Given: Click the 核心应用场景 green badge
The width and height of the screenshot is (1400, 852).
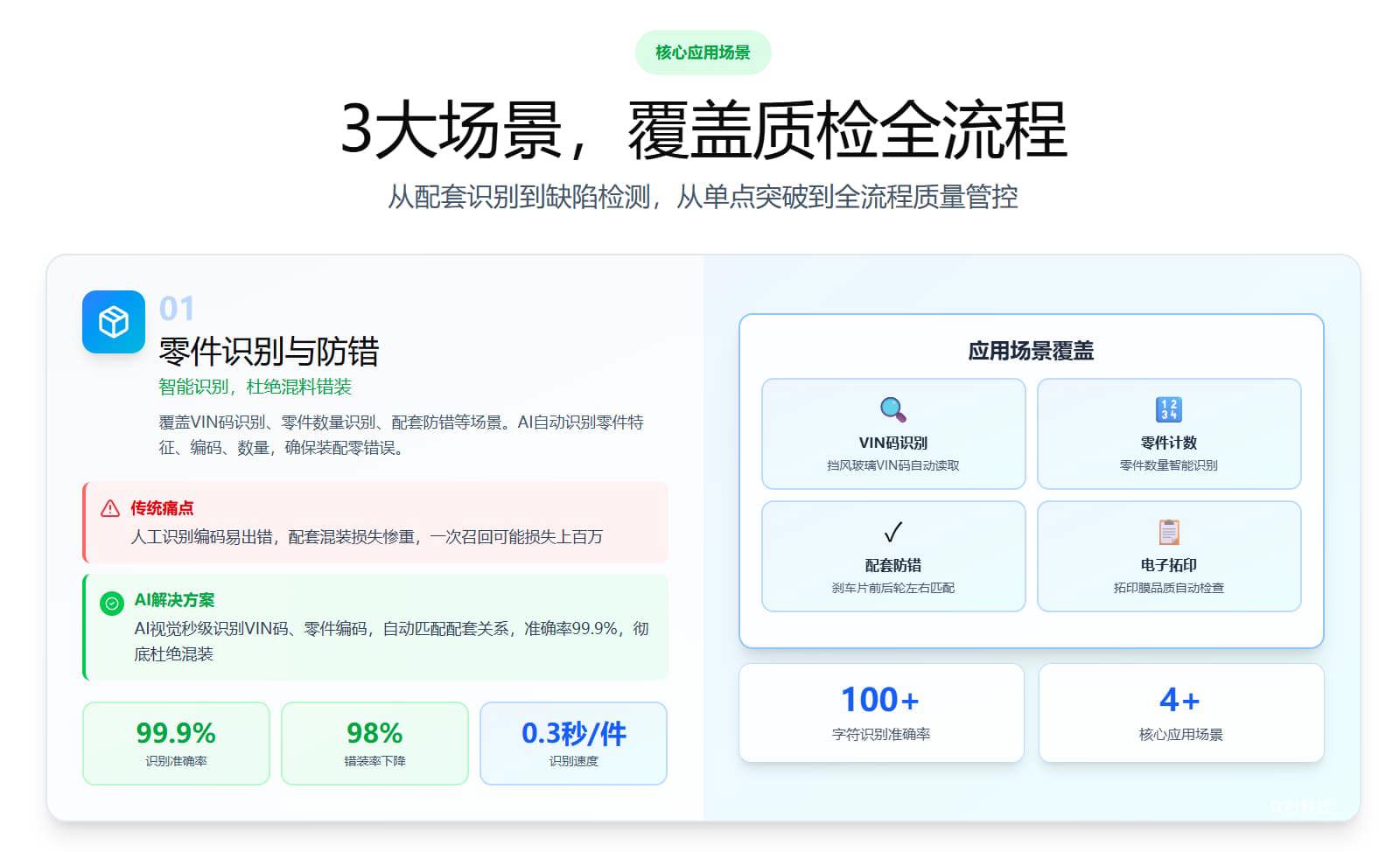Looking at the screenshot, I should [703, 52].
